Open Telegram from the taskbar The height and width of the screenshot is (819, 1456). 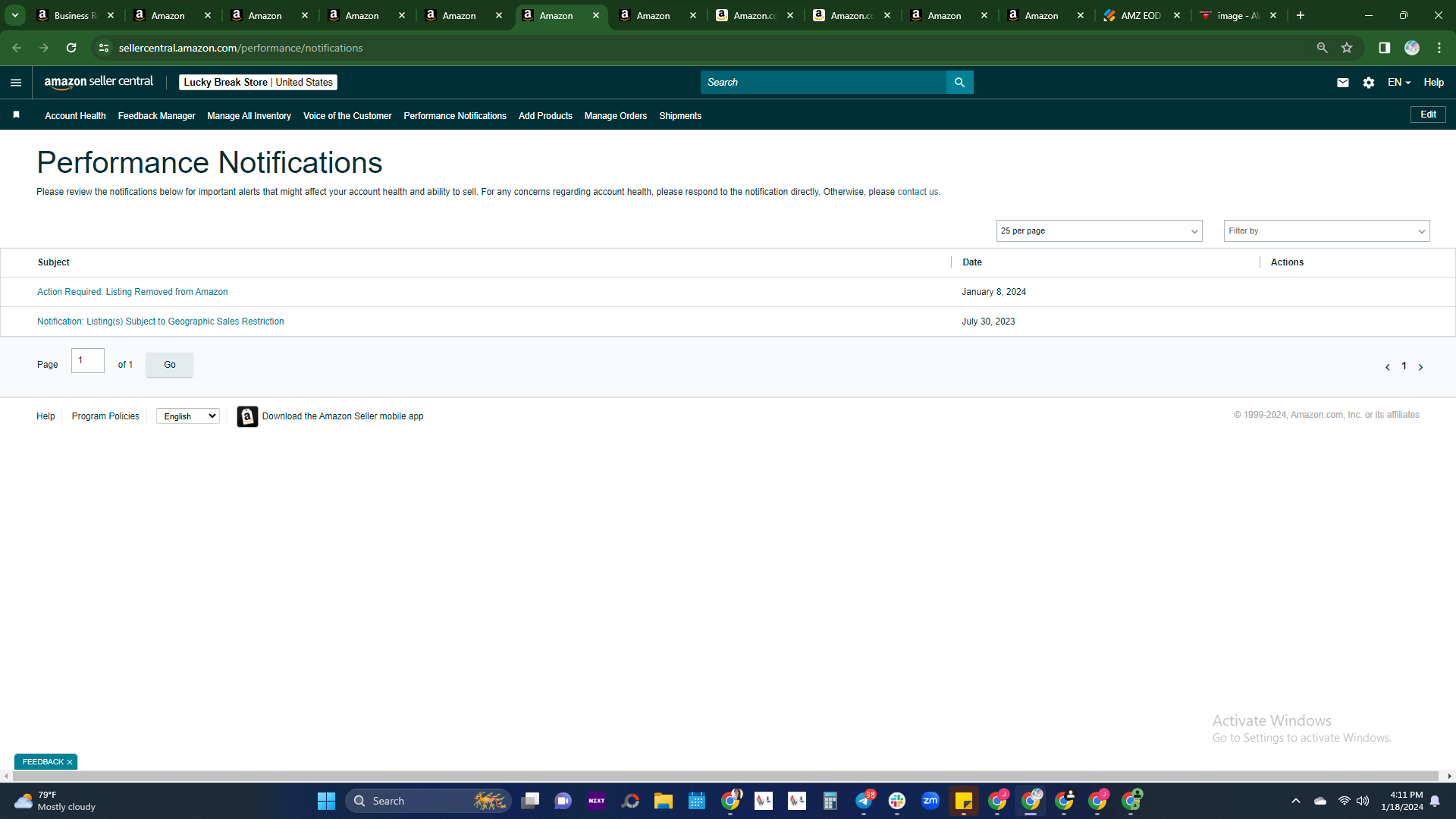(864, 801)
